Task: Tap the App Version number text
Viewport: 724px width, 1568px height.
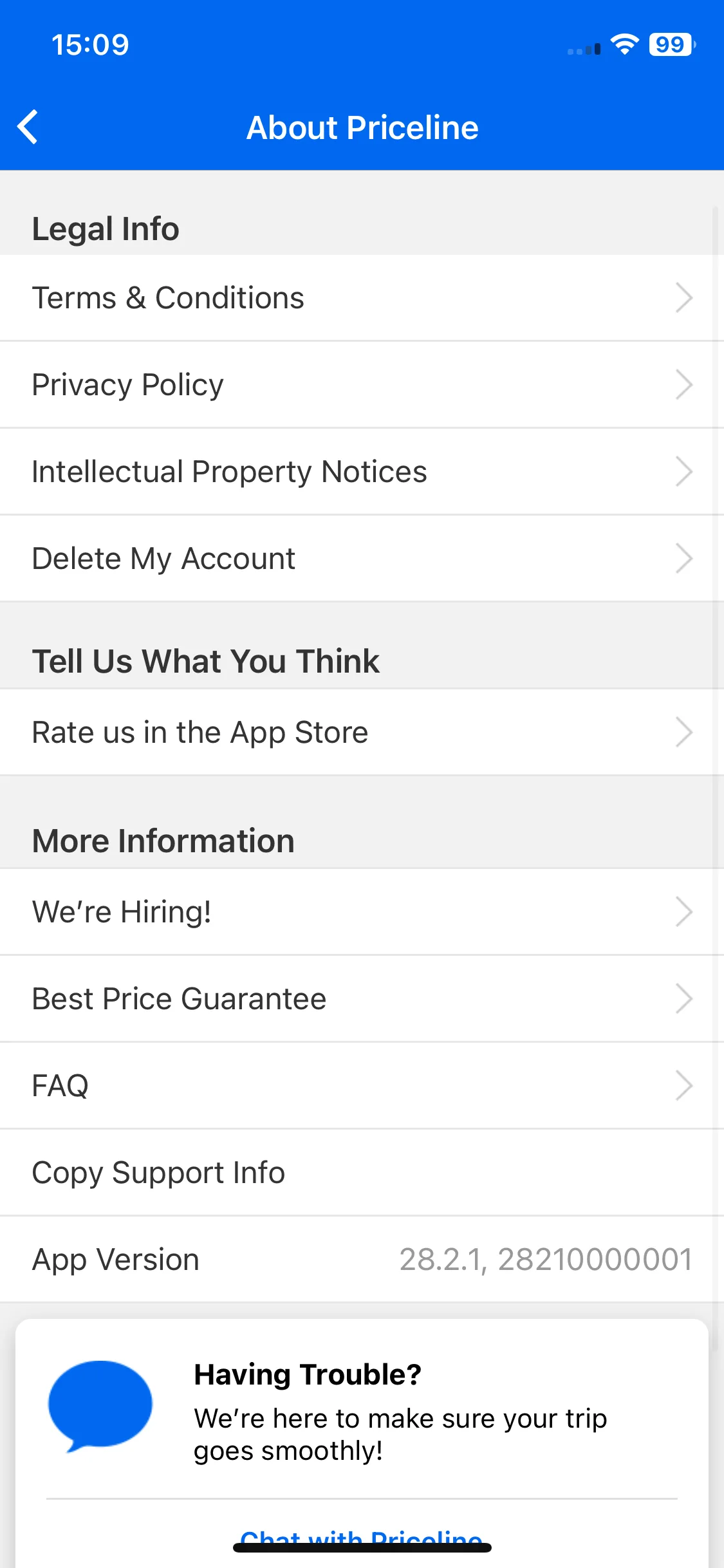Action: point(546,1260)
